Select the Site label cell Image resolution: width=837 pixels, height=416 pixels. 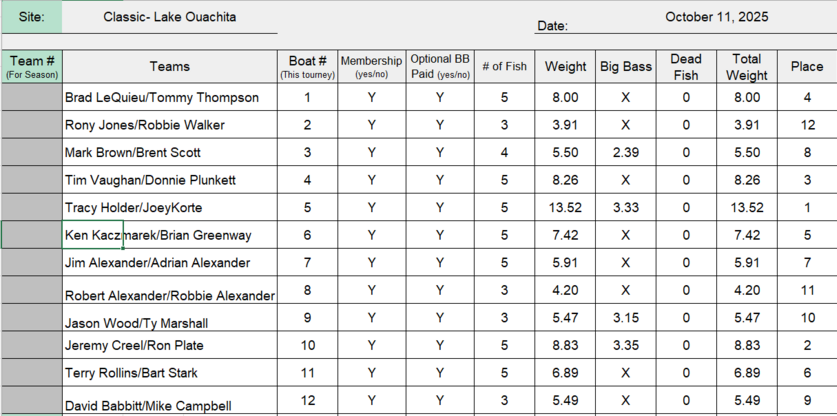(x=31, y=17)
